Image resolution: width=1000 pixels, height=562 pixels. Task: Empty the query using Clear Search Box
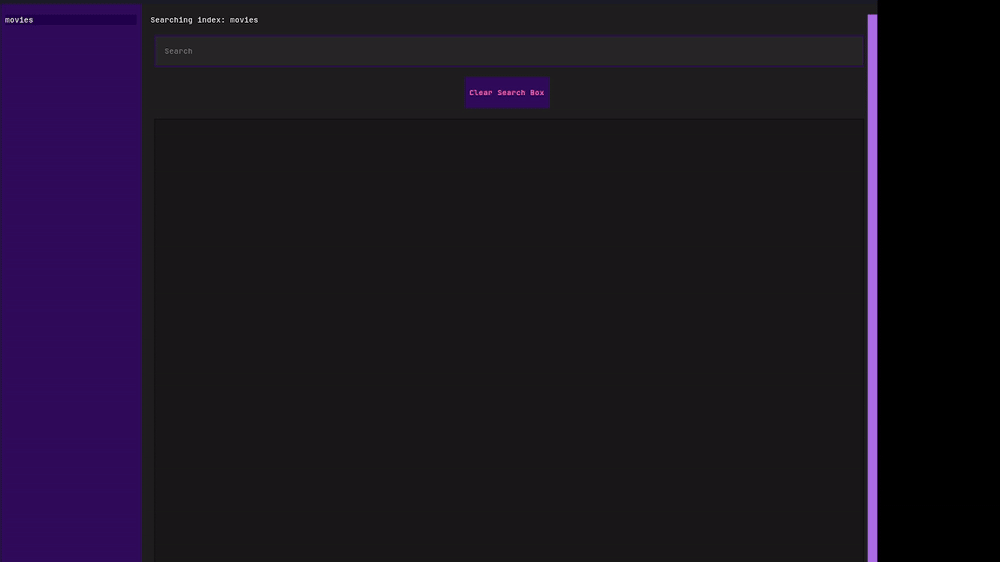tap(507, 92)
